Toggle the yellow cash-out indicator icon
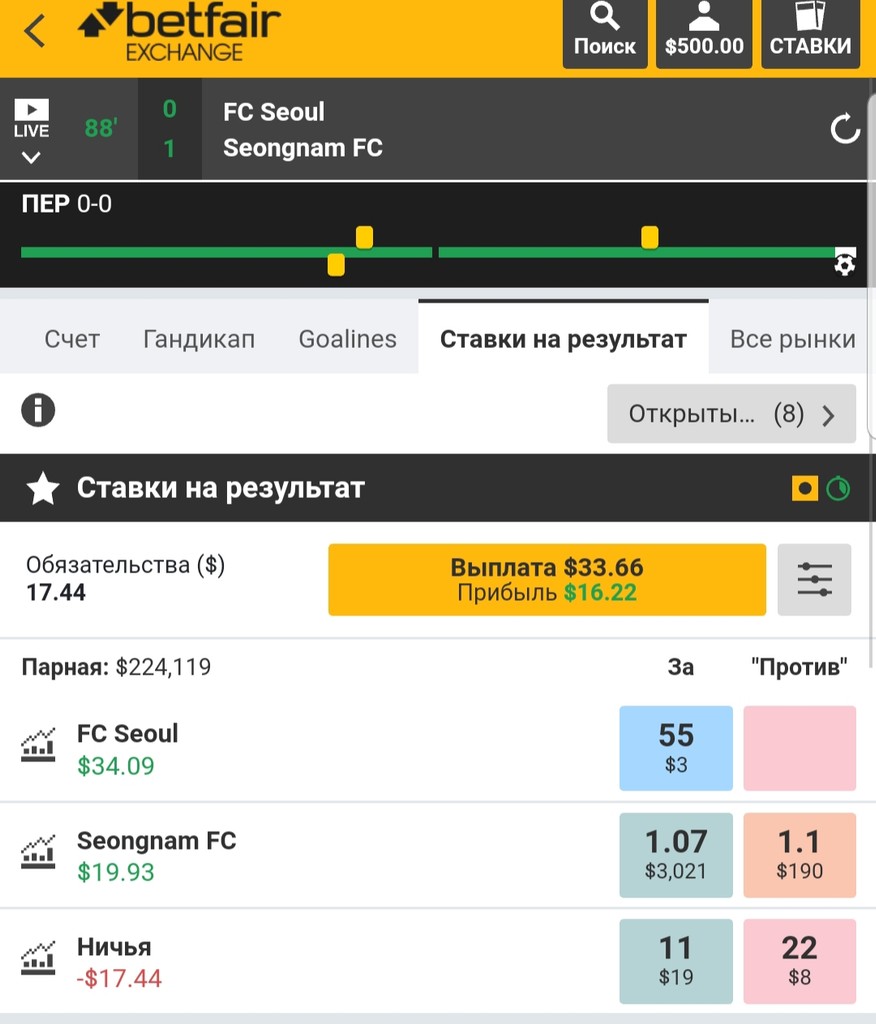 (x=805, y=488)
